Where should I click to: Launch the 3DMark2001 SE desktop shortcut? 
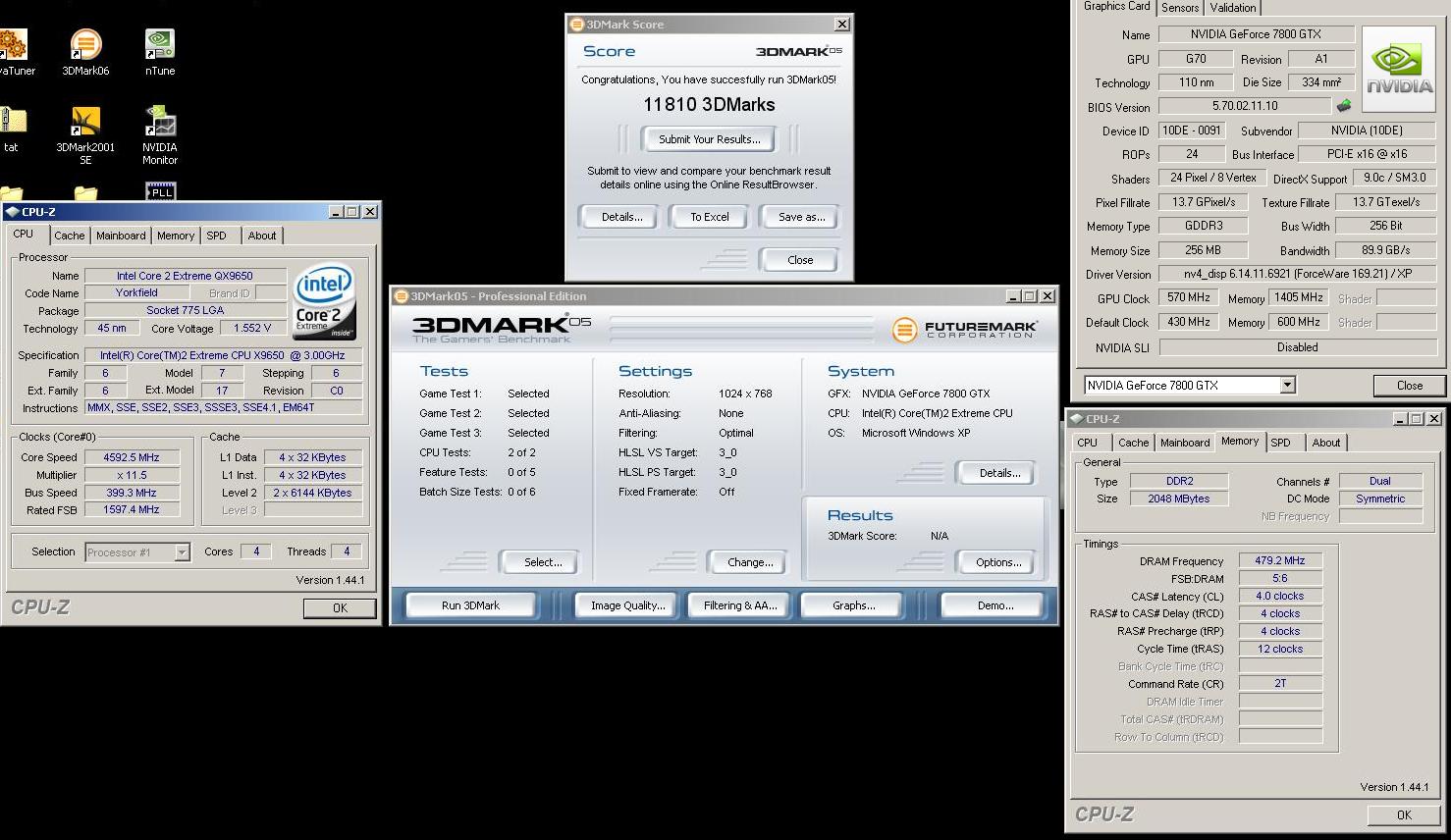[85, 134]
